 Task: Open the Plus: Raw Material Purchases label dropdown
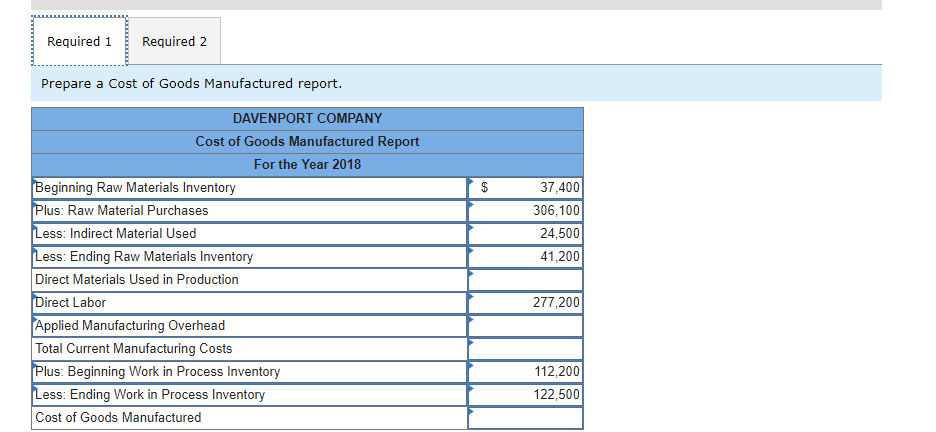tap(250, 211)
